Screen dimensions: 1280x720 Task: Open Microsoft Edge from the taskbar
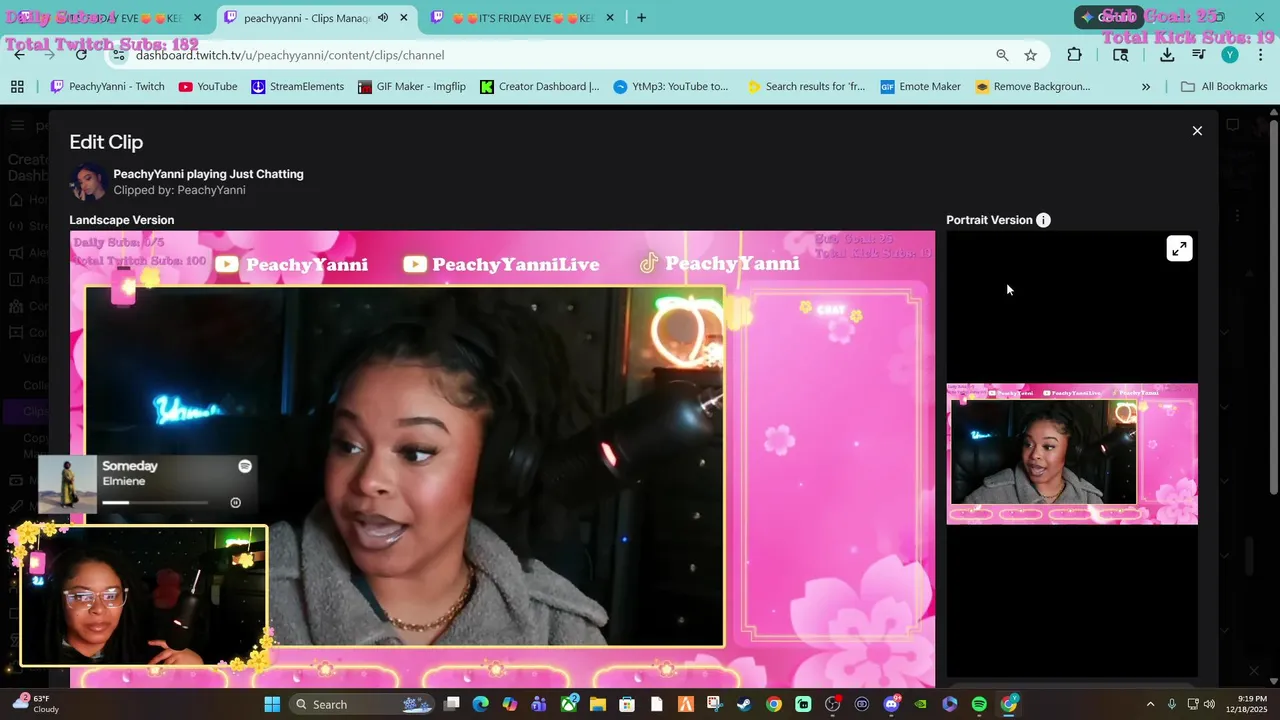(x=481, y=704)
